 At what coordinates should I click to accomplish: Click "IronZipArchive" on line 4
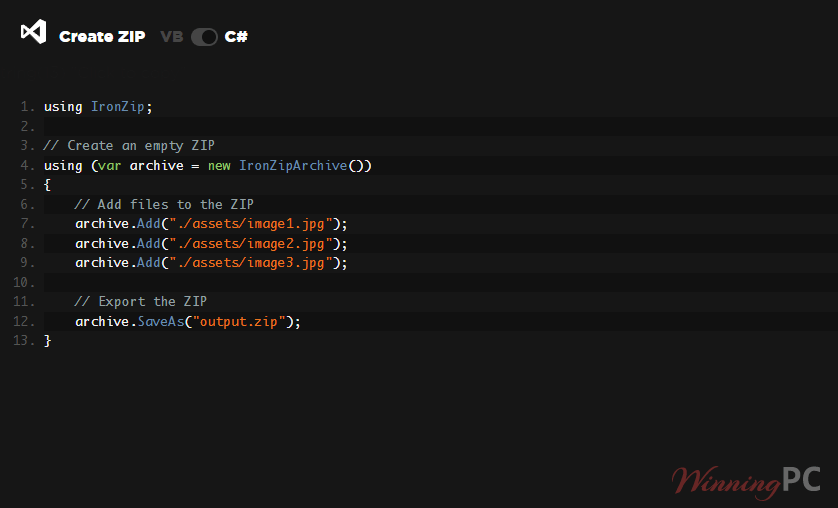coord(293,166)
